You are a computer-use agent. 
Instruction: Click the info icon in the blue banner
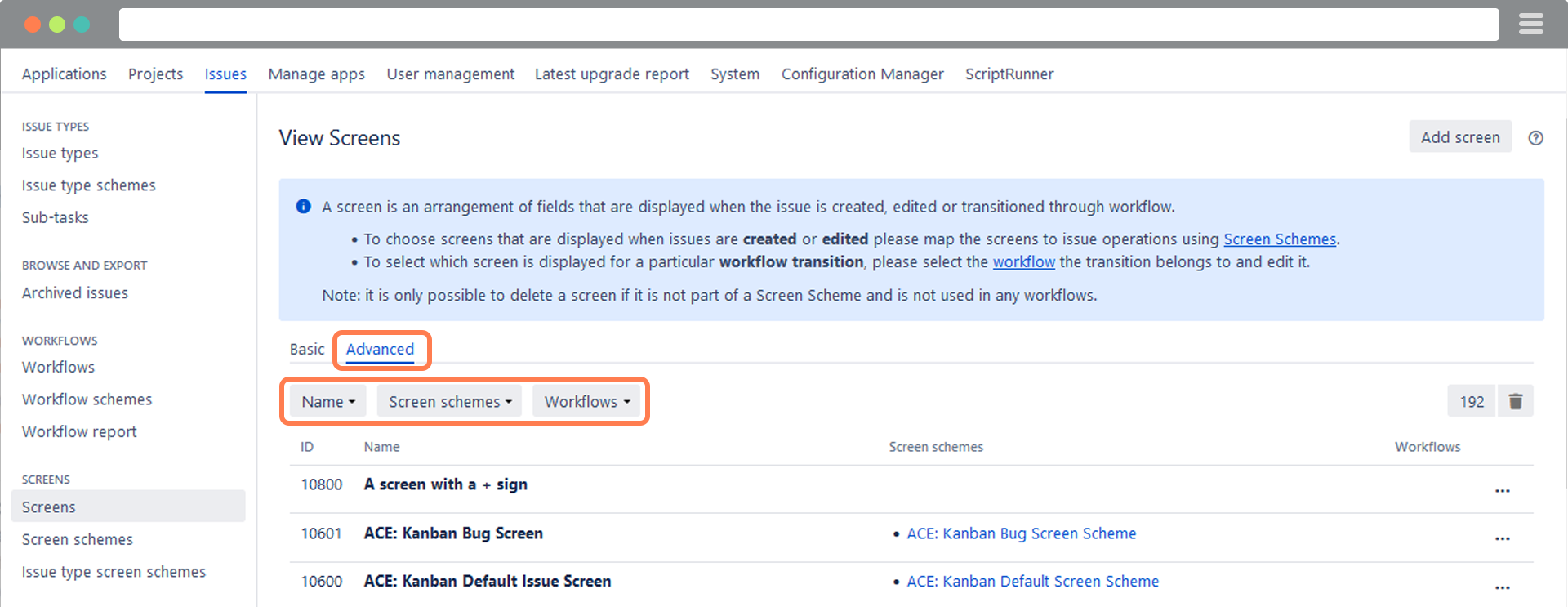coord(303,207)
